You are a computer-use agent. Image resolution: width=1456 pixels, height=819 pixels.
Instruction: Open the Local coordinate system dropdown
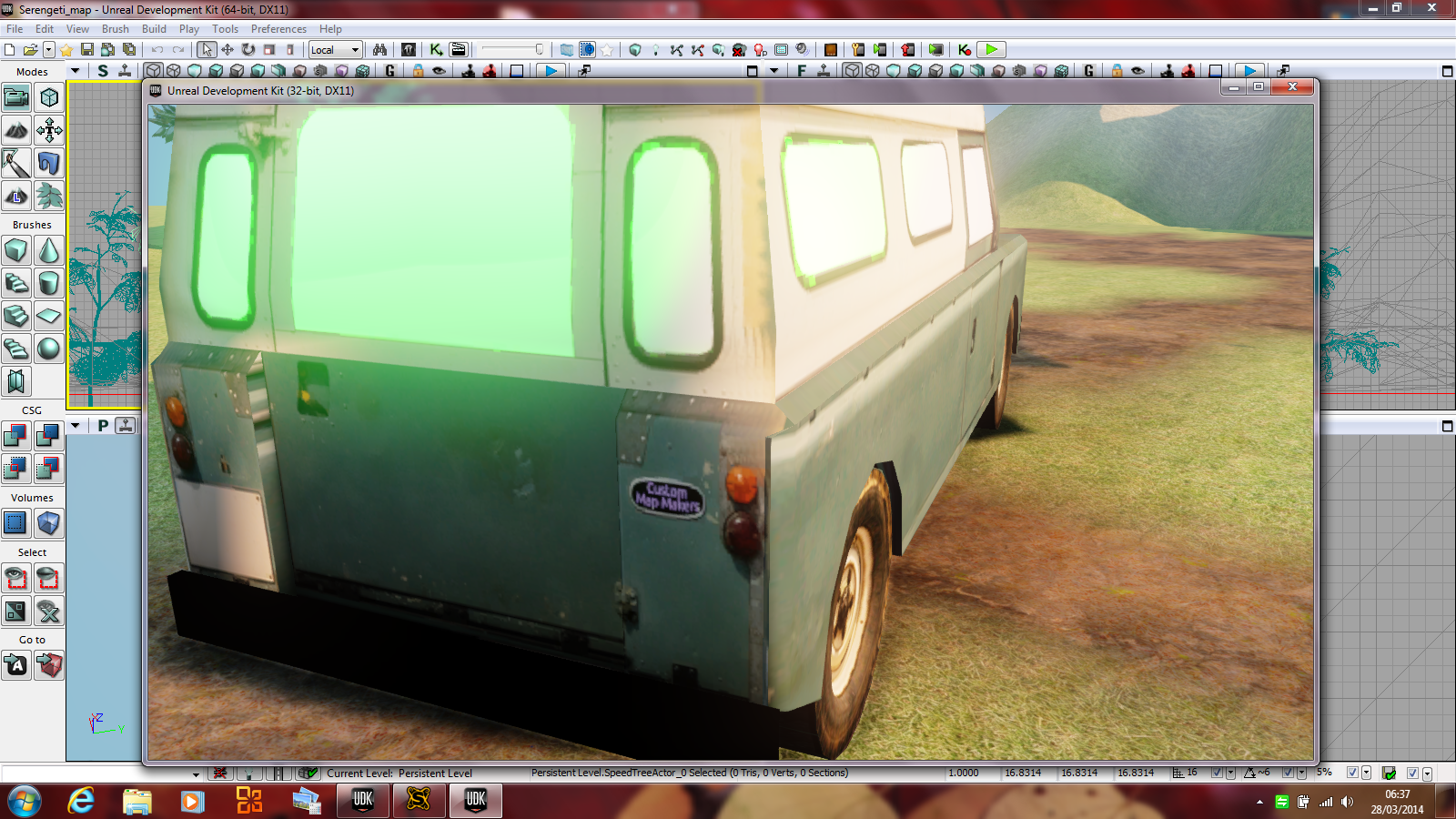[335, 50]
